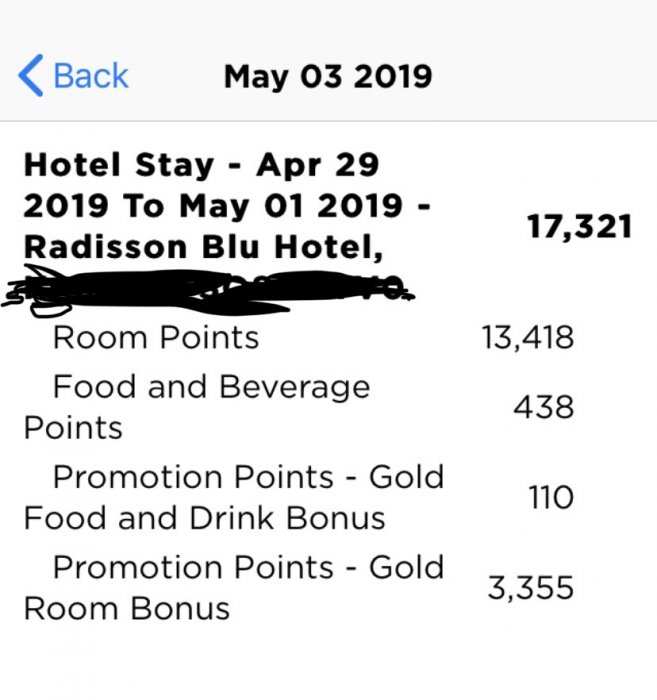Tap the word Points under Food and Beverage
This screenshot has height=700, width=657.
coord(73,428)
